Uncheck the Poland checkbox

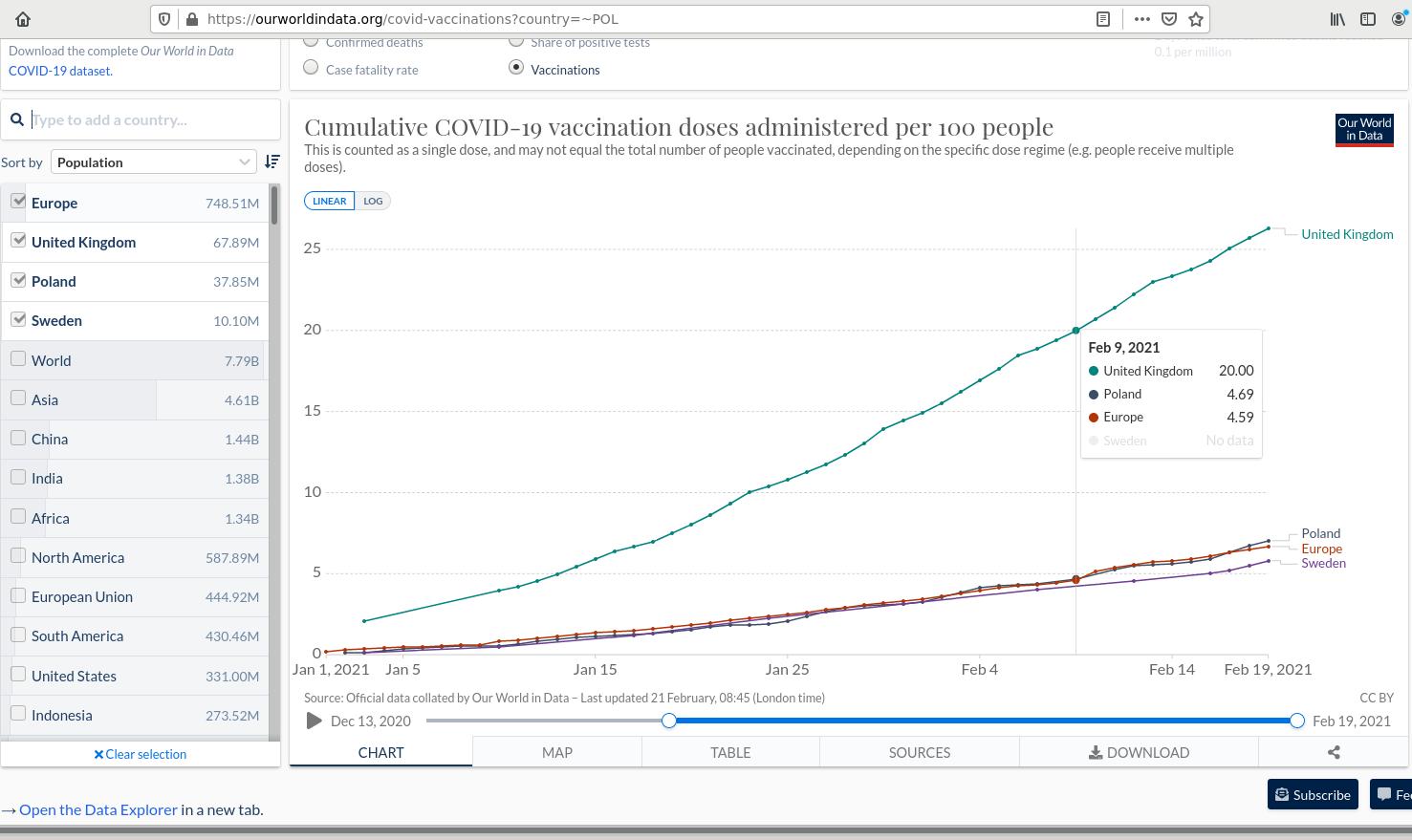click(x=18, y=280)
